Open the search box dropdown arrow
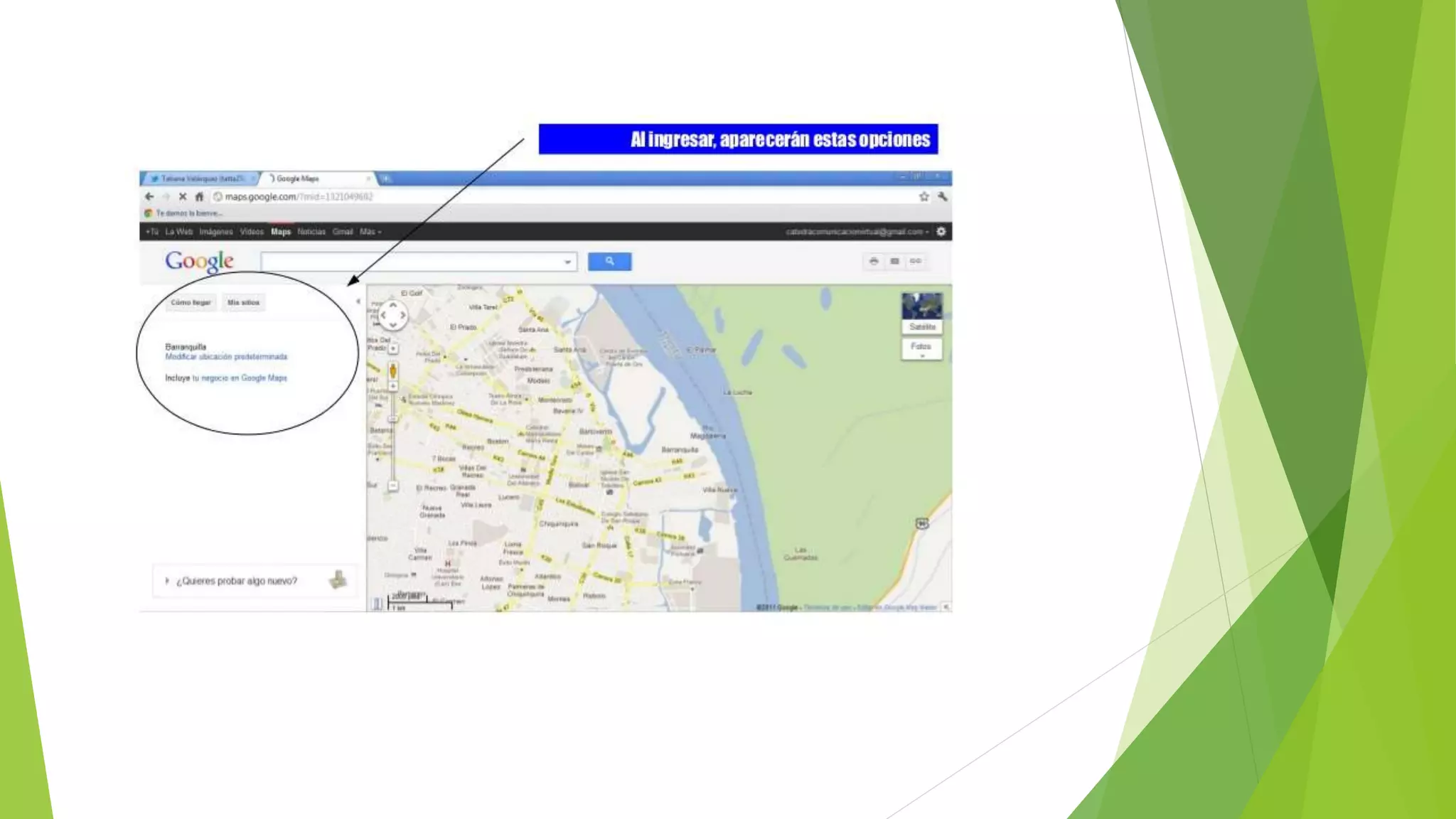This screenshot has height=819, width=1456. pyautogui.click(x=567, y=262)
